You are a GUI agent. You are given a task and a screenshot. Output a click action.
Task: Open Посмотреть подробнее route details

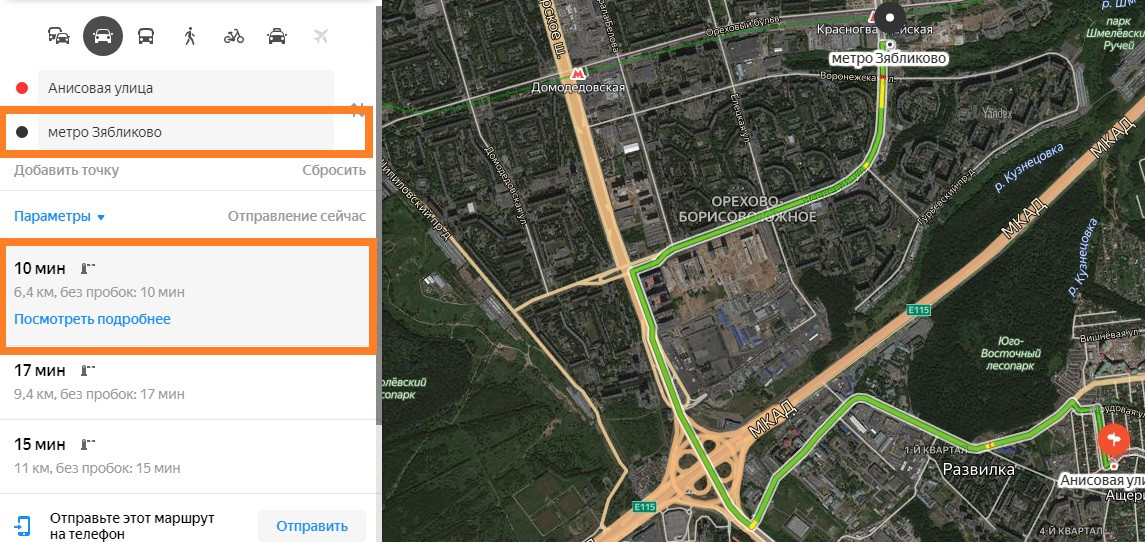[x=92, y=319]
